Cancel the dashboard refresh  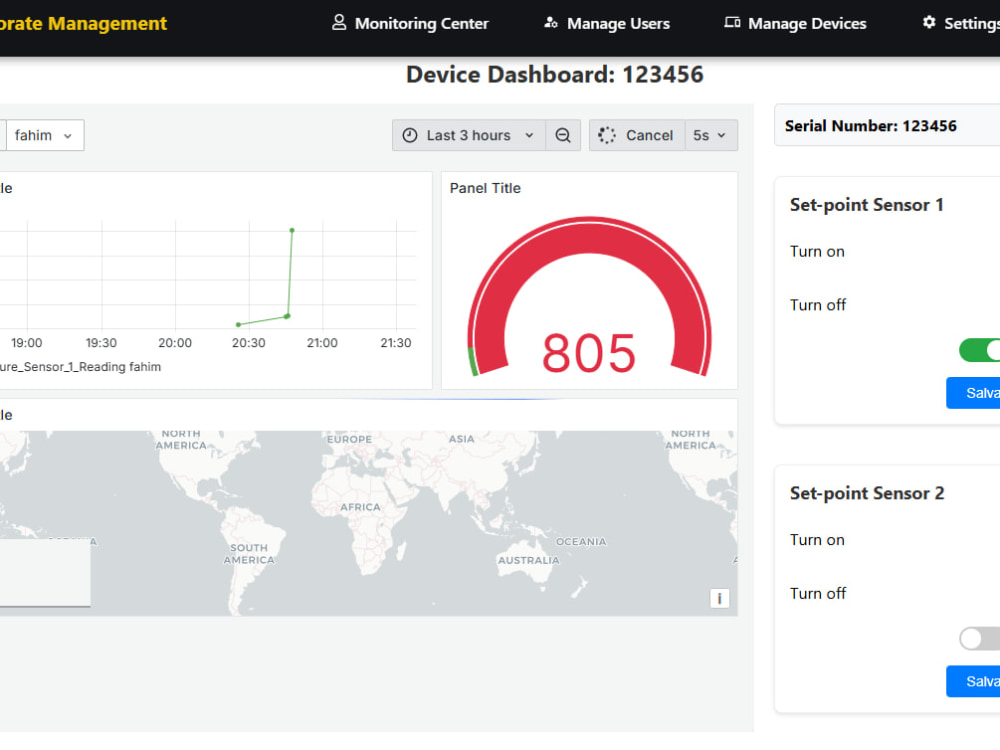[637, 135]
